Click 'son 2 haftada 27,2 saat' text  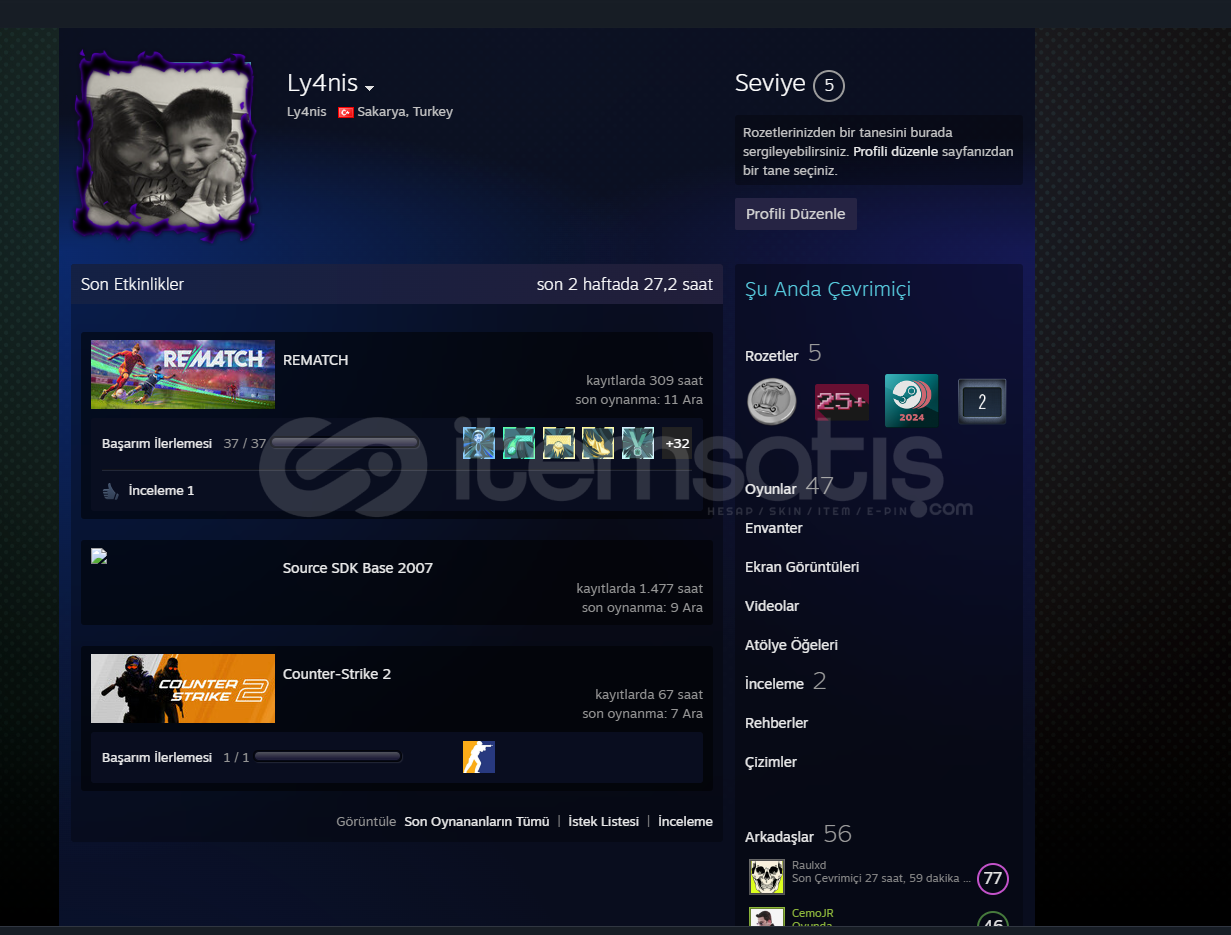(x=625, y=284)
